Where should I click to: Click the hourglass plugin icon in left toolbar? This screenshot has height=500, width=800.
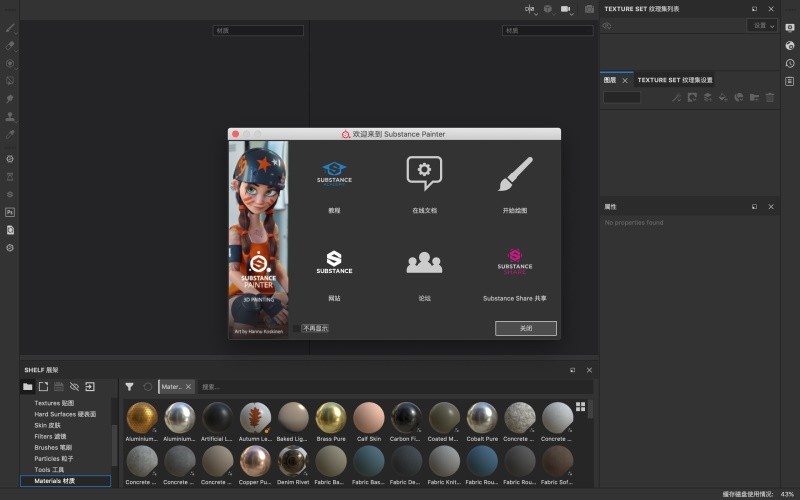pos(10,177)
